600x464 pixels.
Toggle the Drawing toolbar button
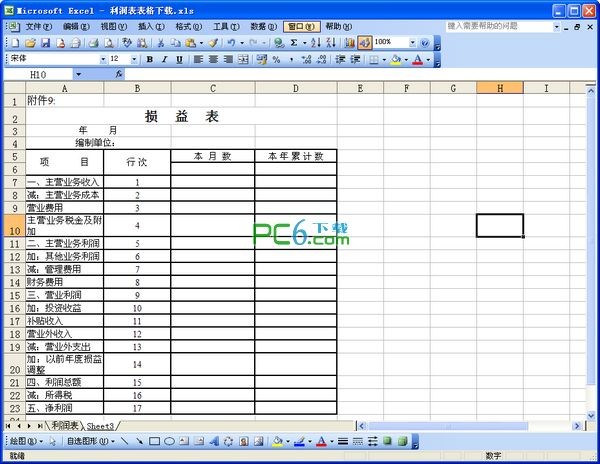[365, 43]
